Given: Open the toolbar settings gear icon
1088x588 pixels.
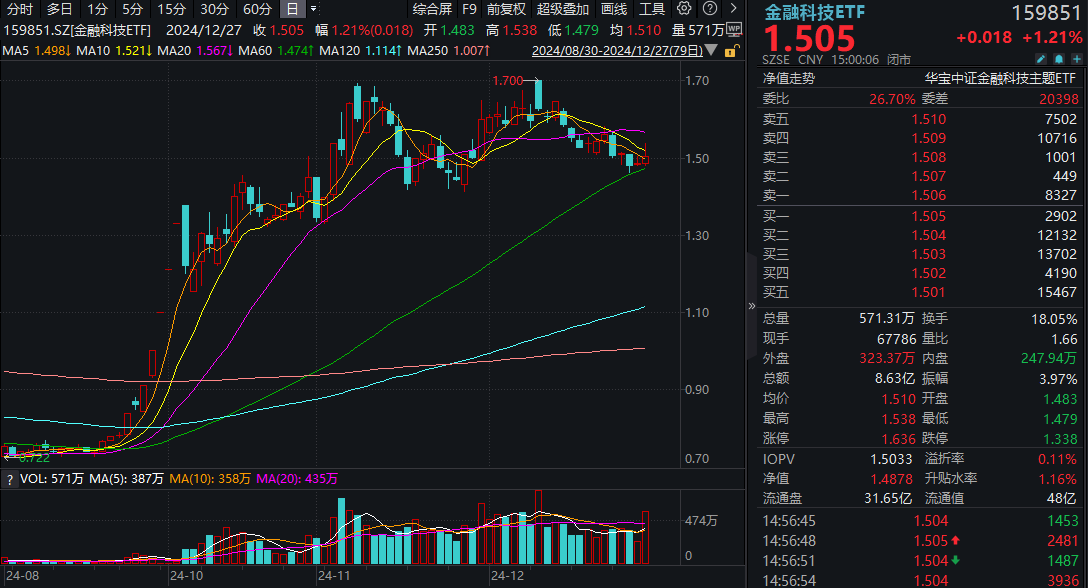Looking at the screenshot, I should pos(684,7).
